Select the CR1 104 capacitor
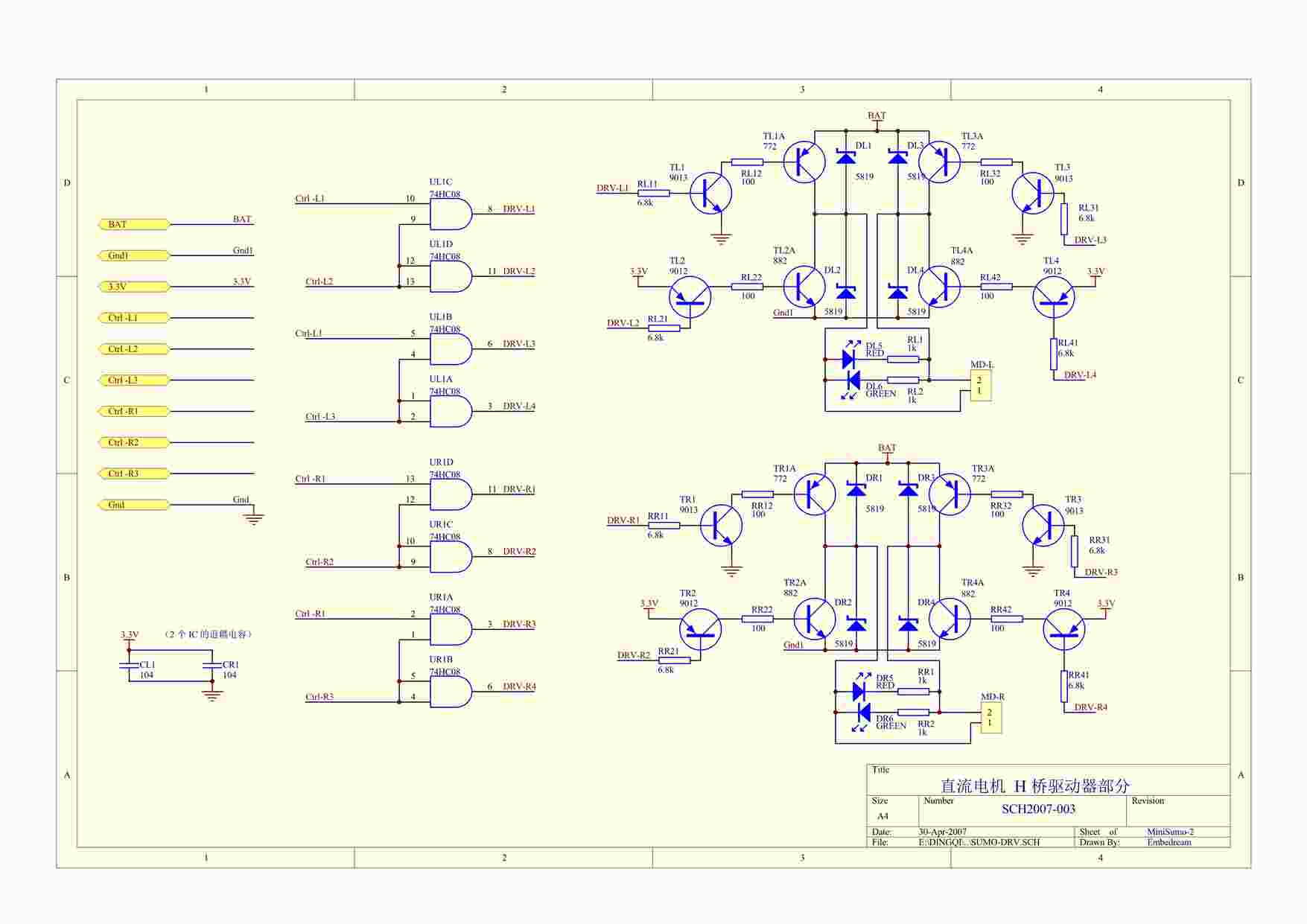 coord(212,665)
